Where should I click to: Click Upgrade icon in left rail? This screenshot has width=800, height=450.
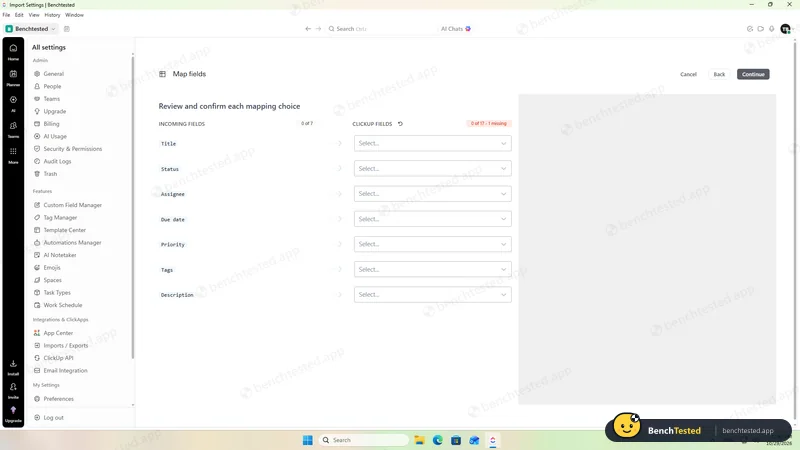pyautogui.click(x=13, y=414)
